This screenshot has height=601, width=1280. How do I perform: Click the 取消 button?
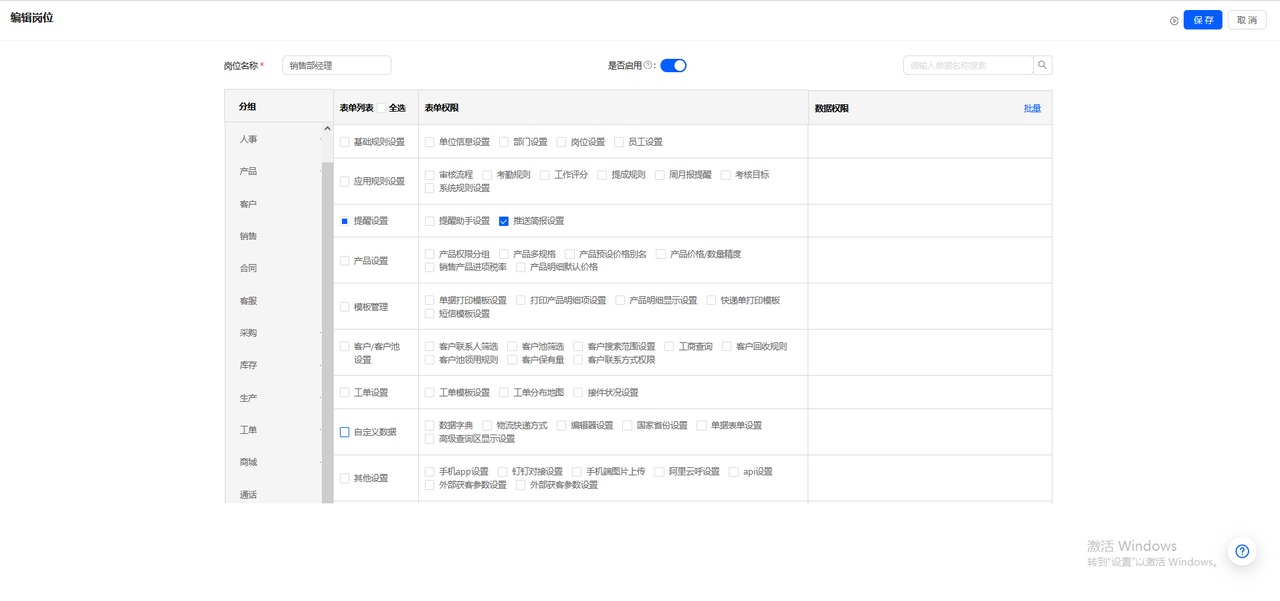coord(1246,20)
